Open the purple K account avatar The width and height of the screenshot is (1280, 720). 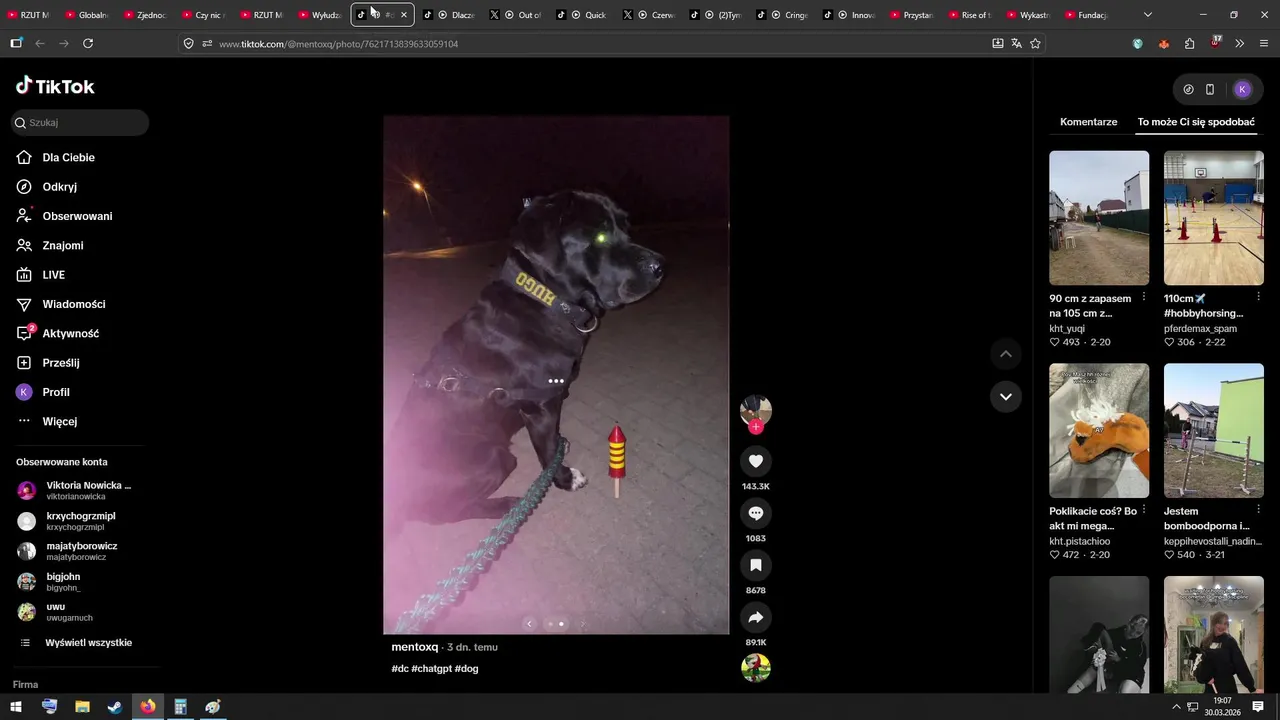coord(1242,89)
